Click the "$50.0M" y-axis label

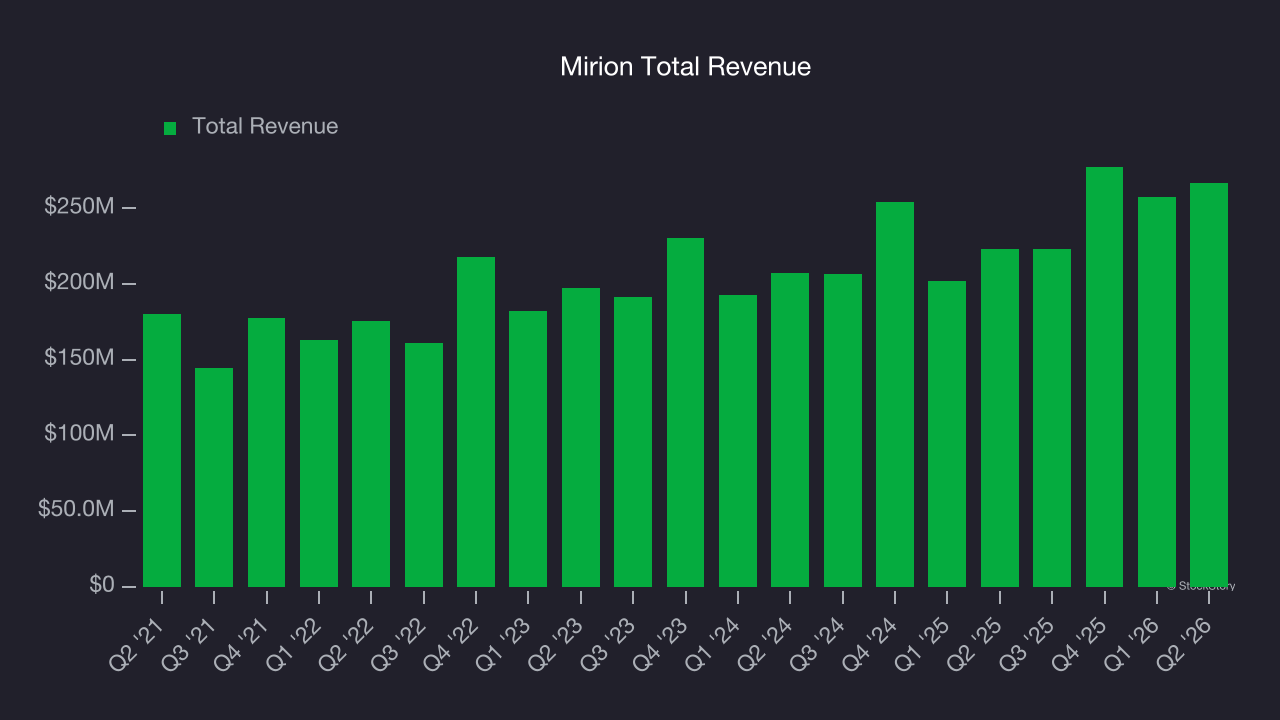pyautogui.click(x=76, y=509)
